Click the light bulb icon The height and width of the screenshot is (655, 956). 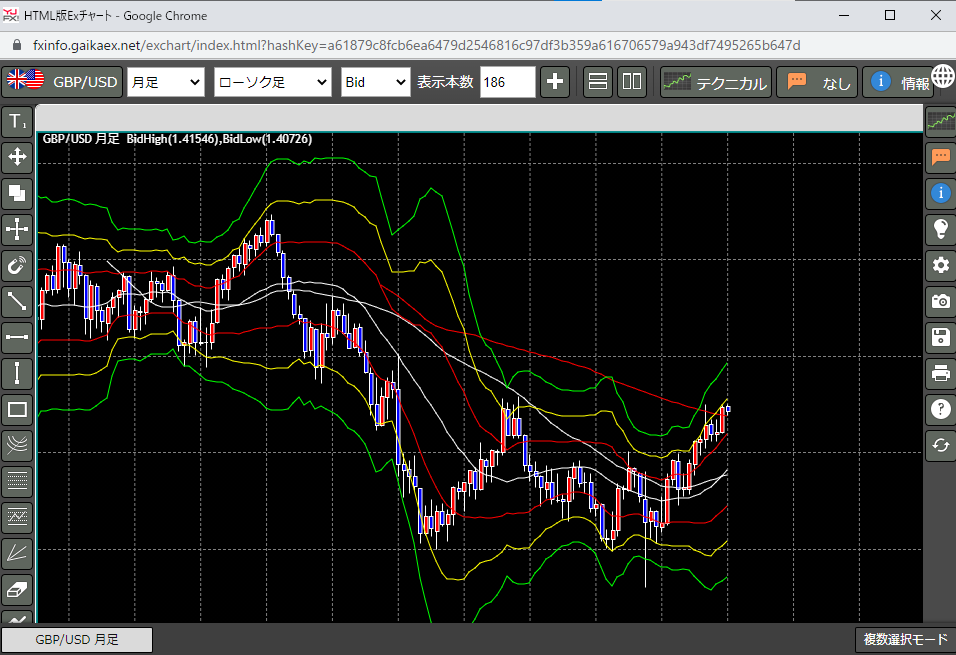pyautogui.click(x=941, y=229)
